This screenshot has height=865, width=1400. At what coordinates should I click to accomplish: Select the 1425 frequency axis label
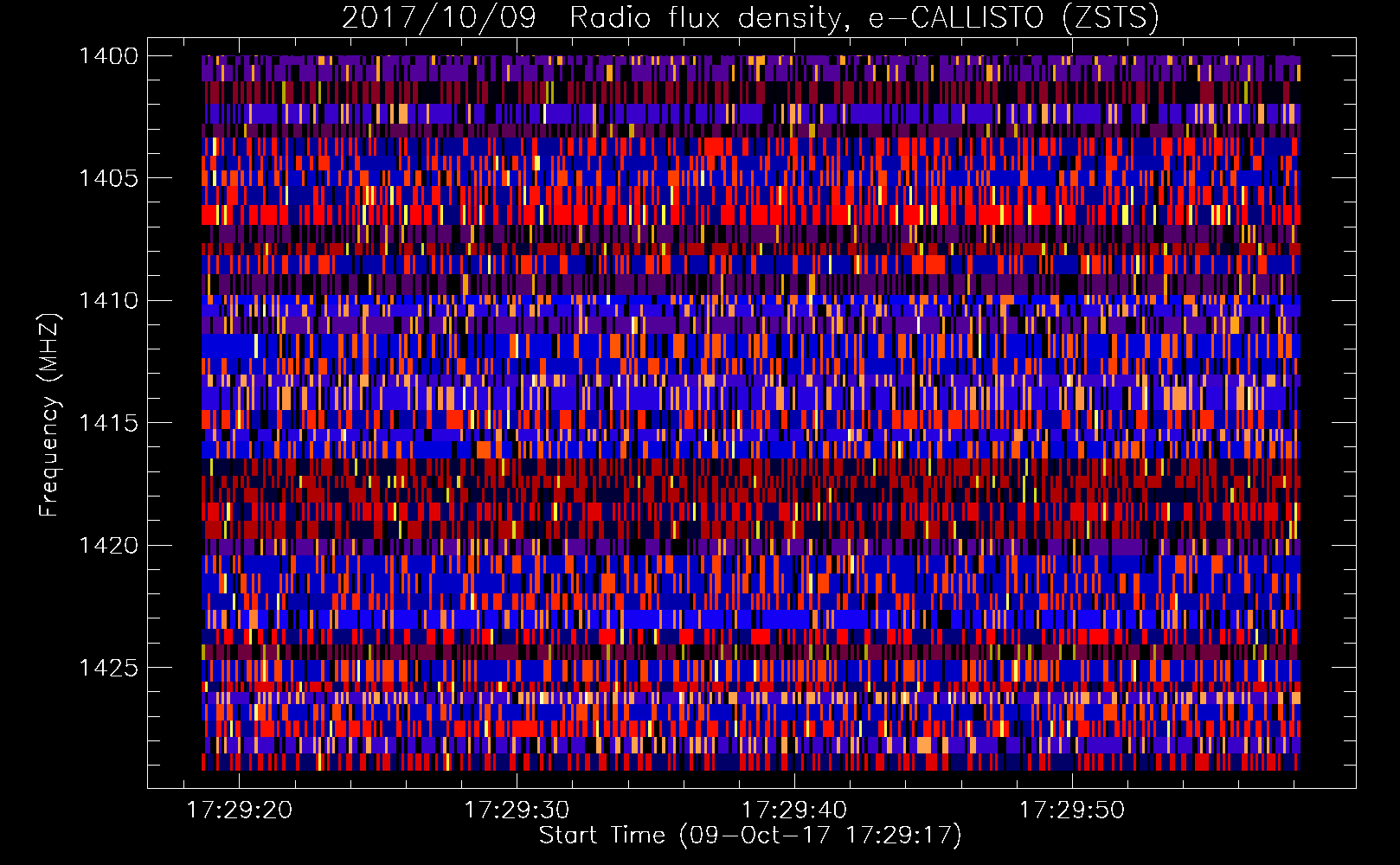click(108, 668)
